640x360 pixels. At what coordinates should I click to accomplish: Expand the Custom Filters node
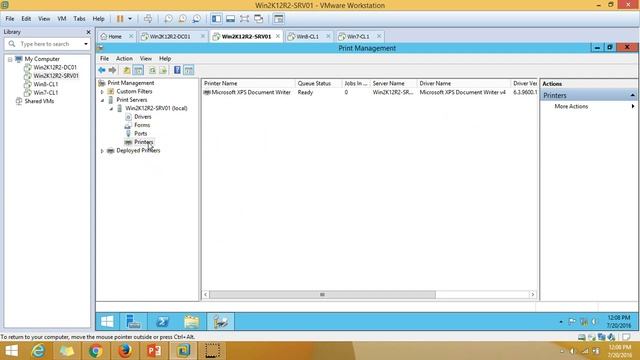click(102, 92)
